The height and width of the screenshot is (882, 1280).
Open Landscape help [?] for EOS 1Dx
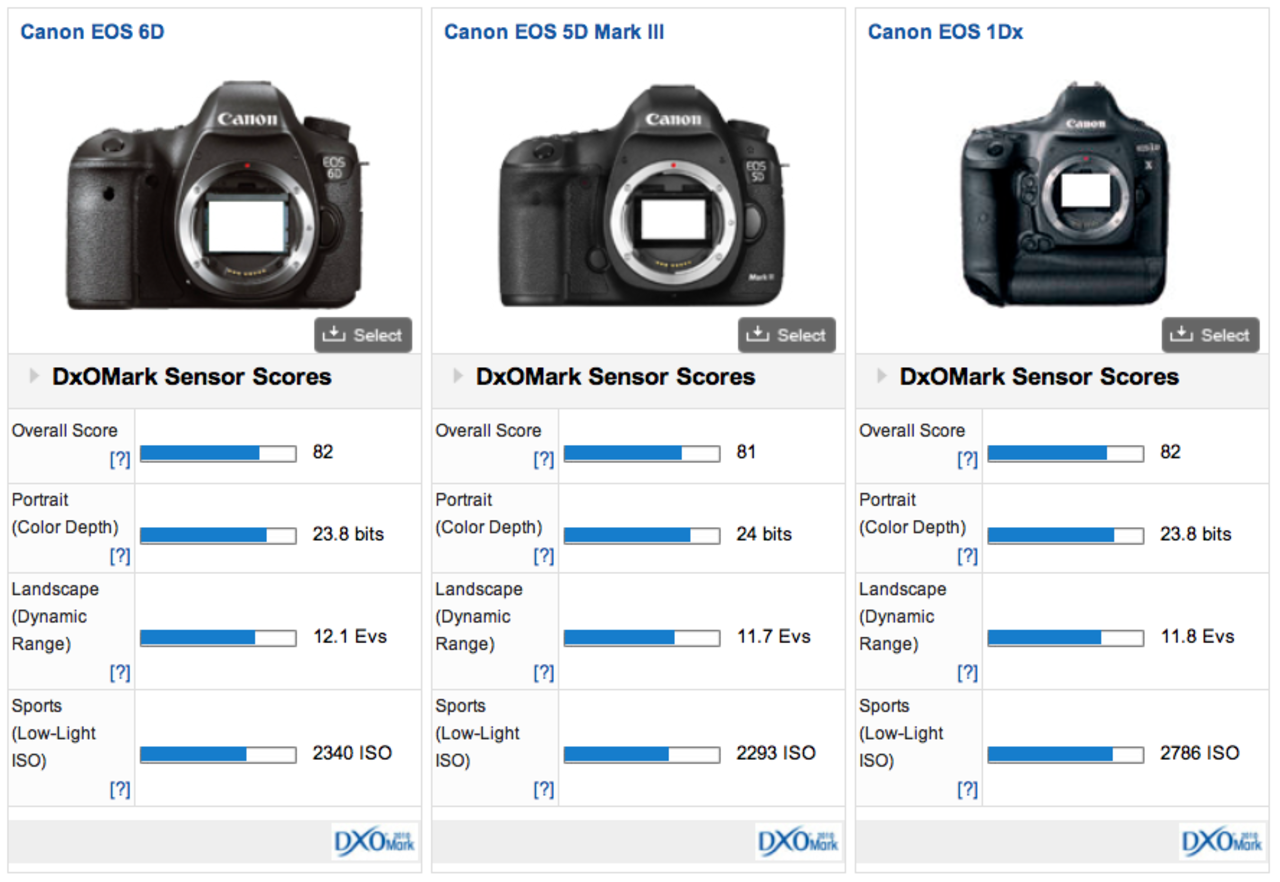tap(968, 672)
